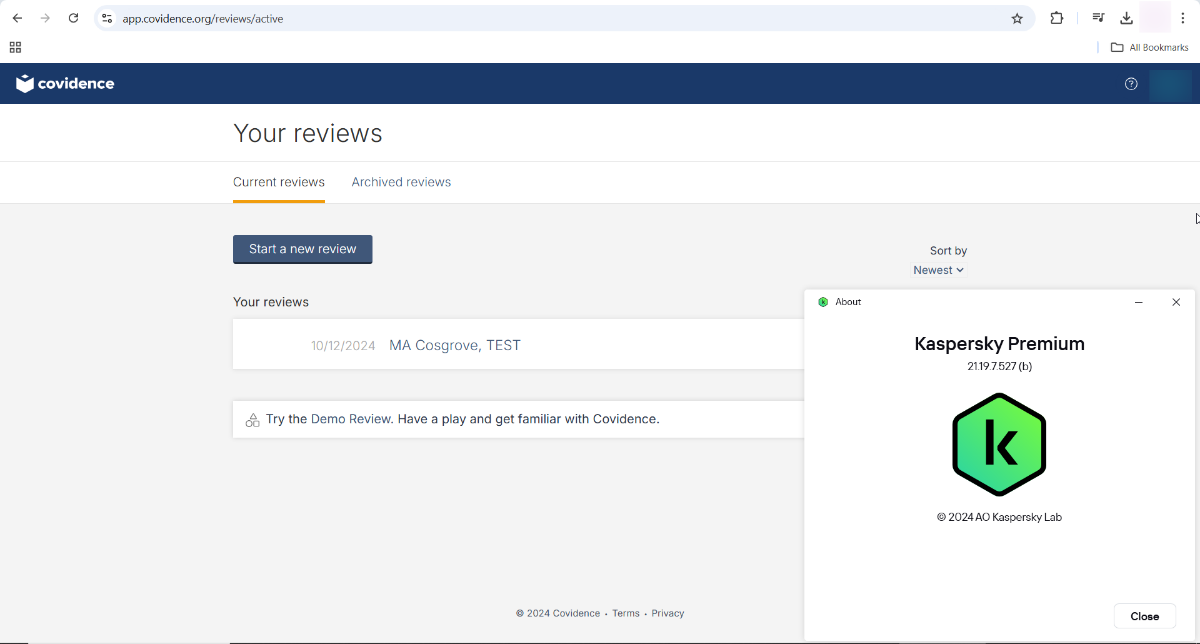Open Covidence user account menu

pos(1170,84)
